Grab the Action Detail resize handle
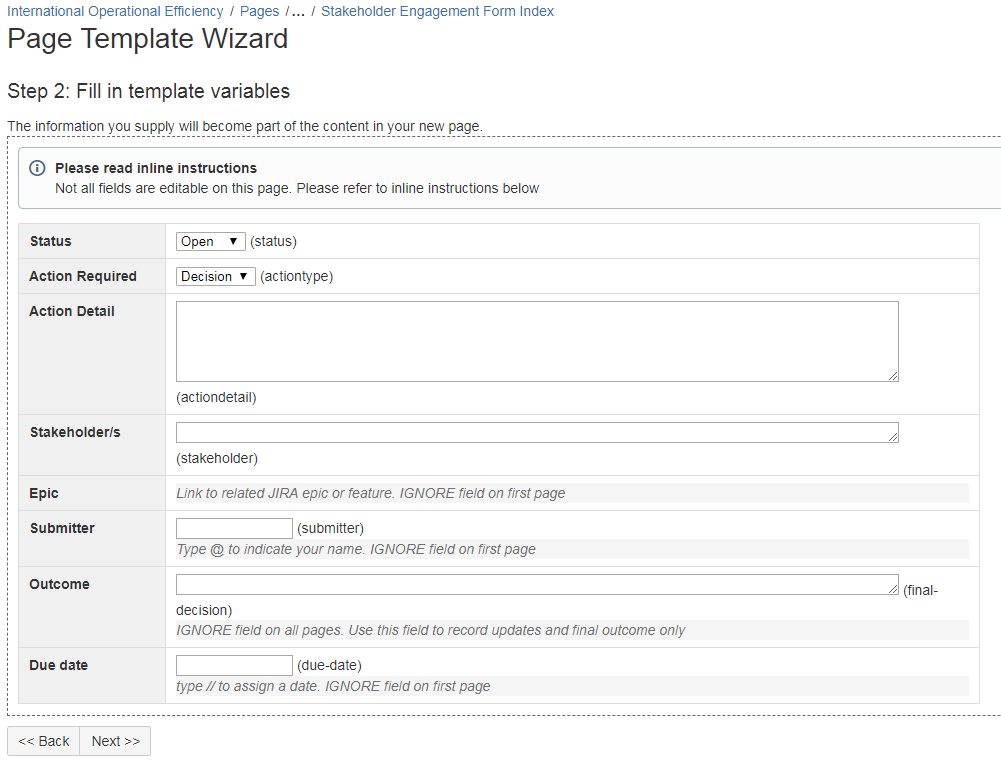 click(x=893, y=377)
